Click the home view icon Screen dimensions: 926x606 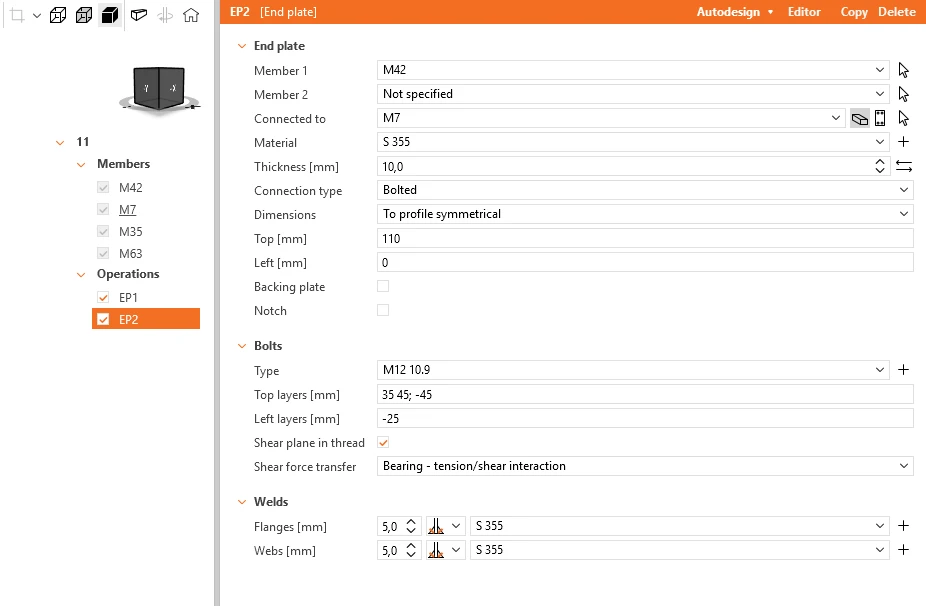click(x=191, y=15)
